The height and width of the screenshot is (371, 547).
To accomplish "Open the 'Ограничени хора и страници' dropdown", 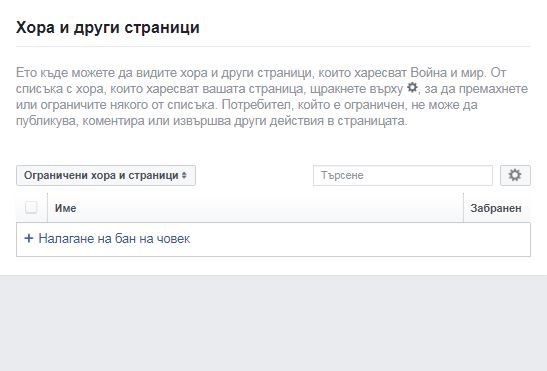I will tap(106, 175).
